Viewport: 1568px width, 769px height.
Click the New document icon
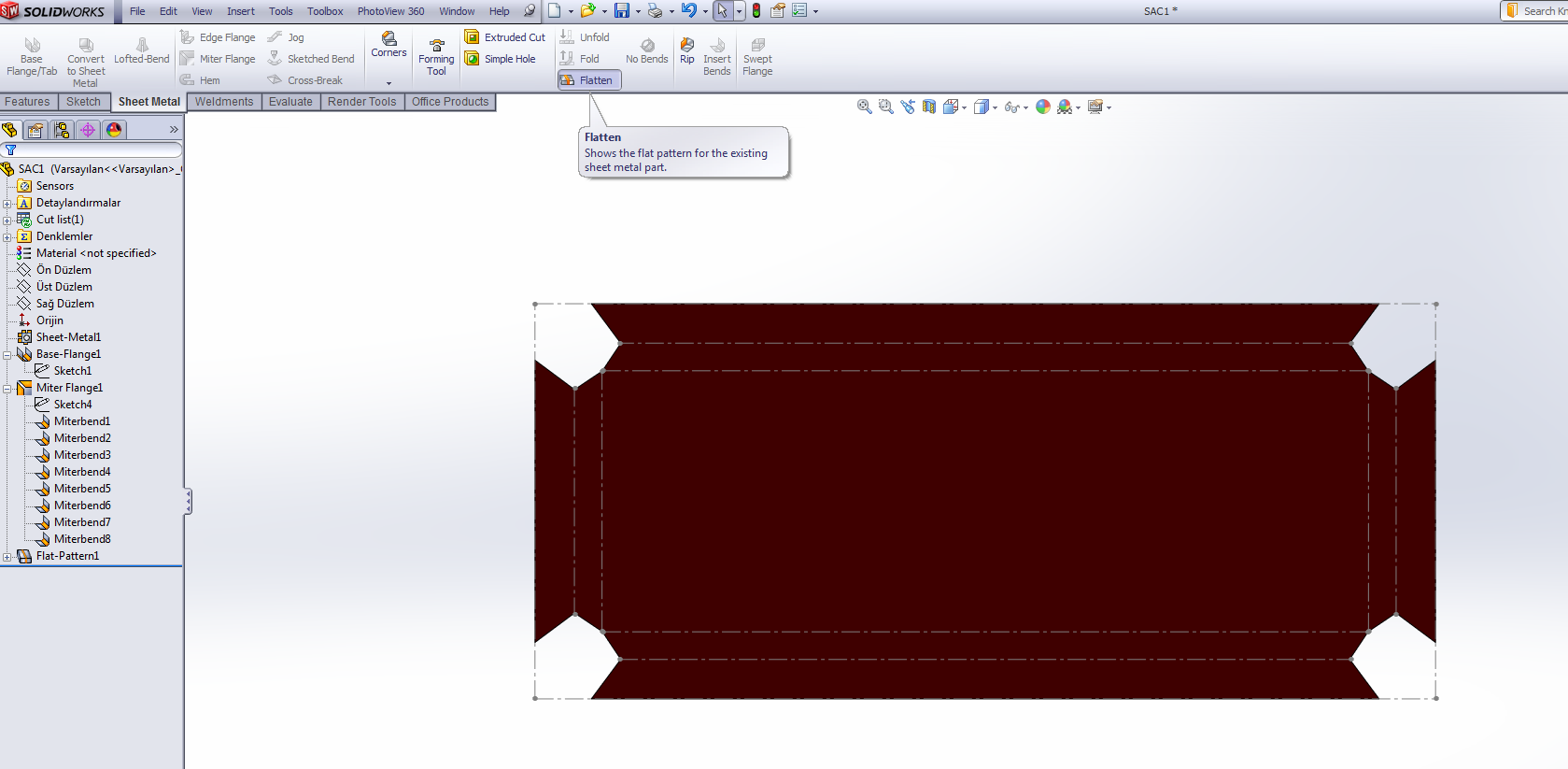coord(555,11)
